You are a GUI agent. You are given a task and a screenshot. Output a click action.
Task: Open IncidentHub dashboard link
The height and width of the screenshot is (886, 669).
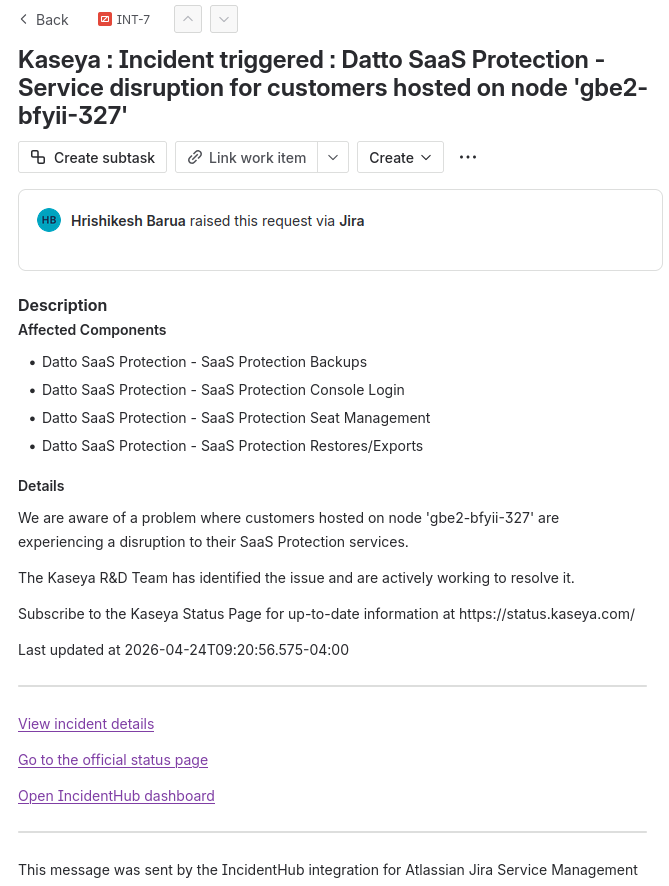coord(116,796)
